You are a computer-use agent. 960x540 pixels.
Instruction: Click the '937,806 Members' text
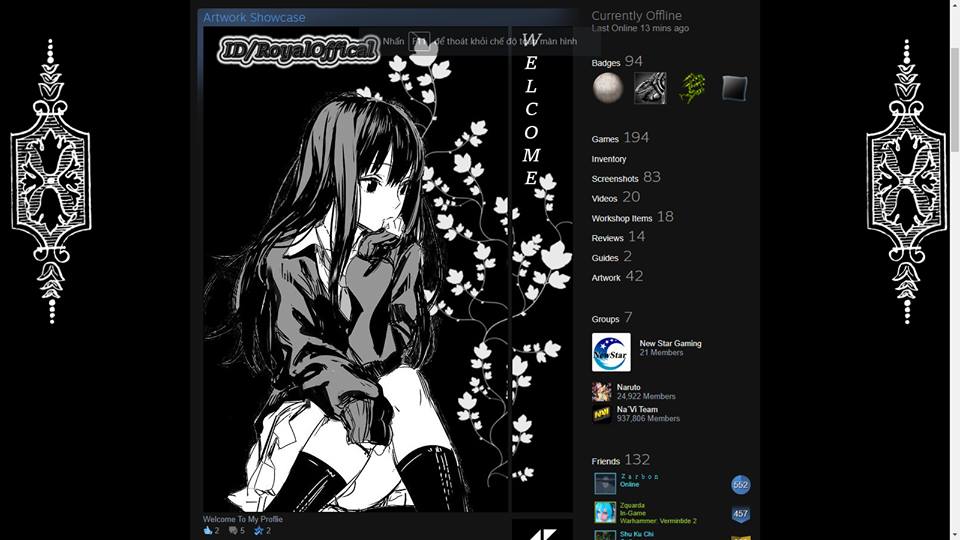648,419
